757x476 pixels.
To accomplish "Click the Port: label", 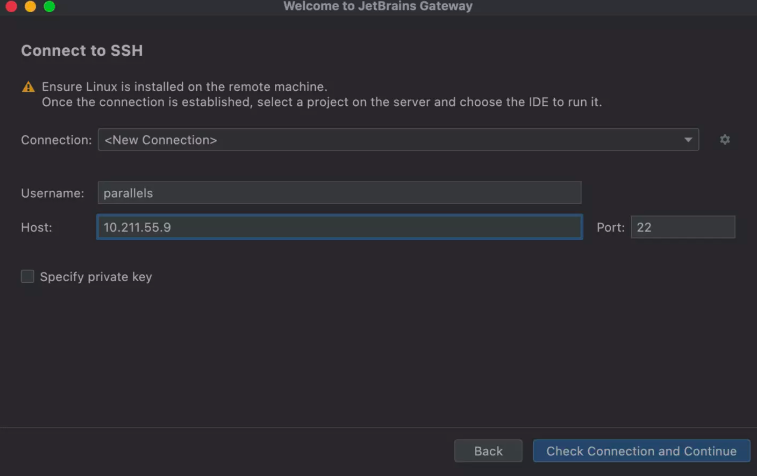I will point(610,228).
